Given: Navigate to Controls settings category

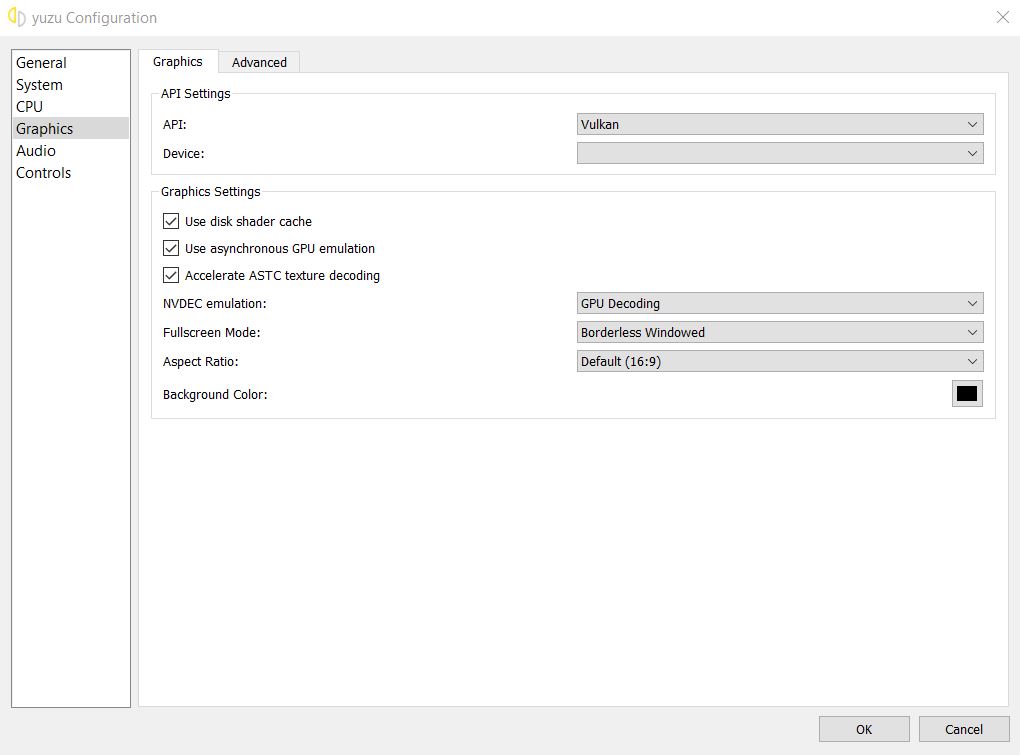Looking at the screenshot, I should (x=44, y=173).
